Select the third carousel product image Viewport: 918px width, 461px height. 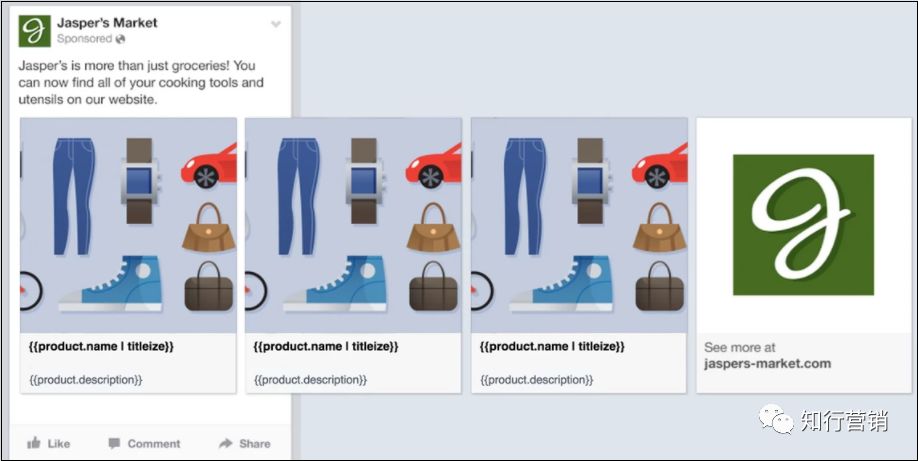click(579, 226)
